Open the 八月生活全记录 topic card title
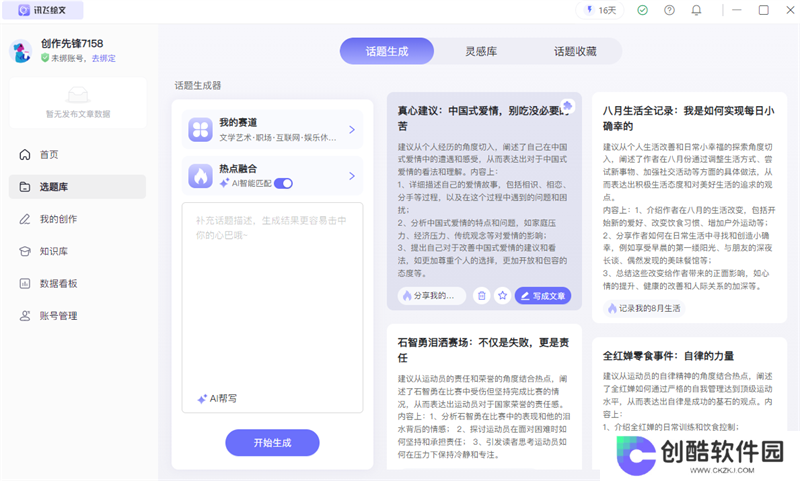Viewport: 800px width, 481px height. pos(689,118)
